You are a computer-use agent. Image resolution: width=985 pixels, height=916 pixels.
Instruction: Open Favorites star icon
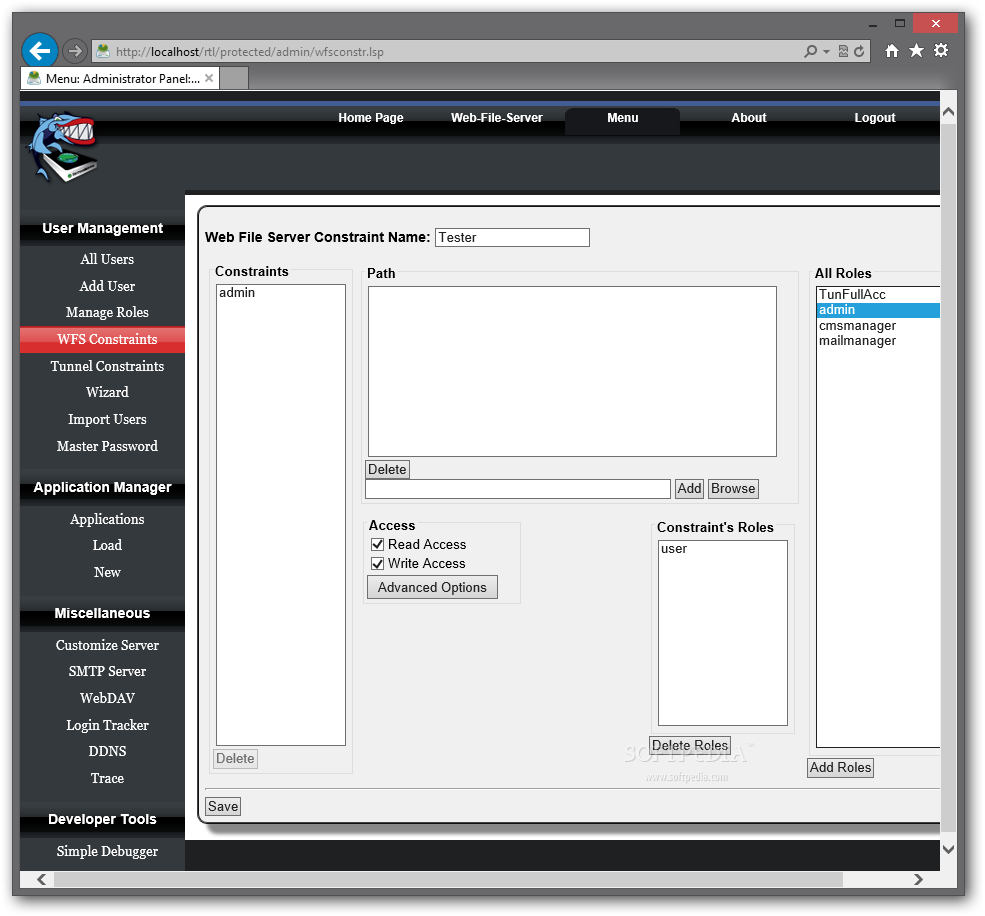click(916, 51)
